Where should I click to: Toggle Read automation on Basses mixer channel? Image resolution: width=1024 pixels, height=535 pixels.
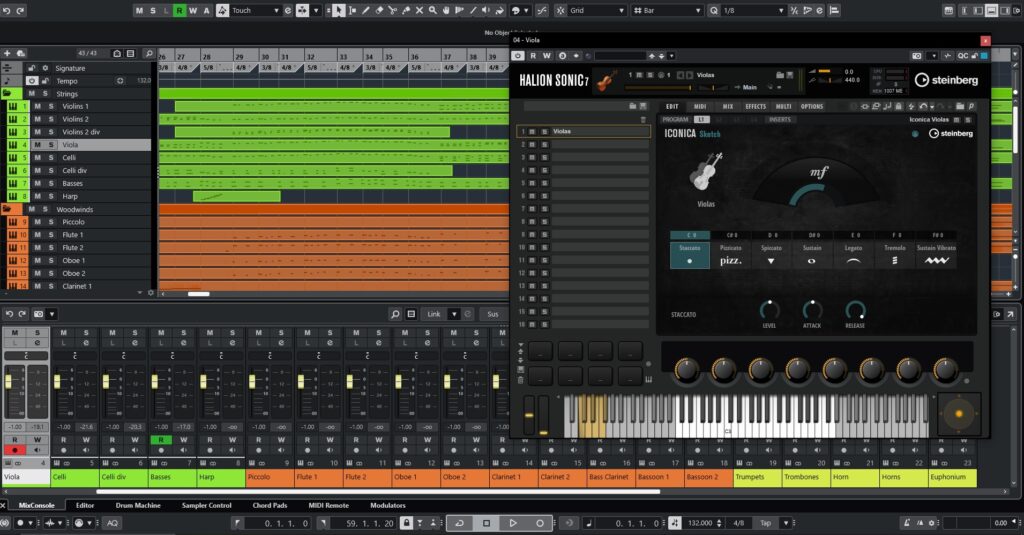click(x=161, y=440)
